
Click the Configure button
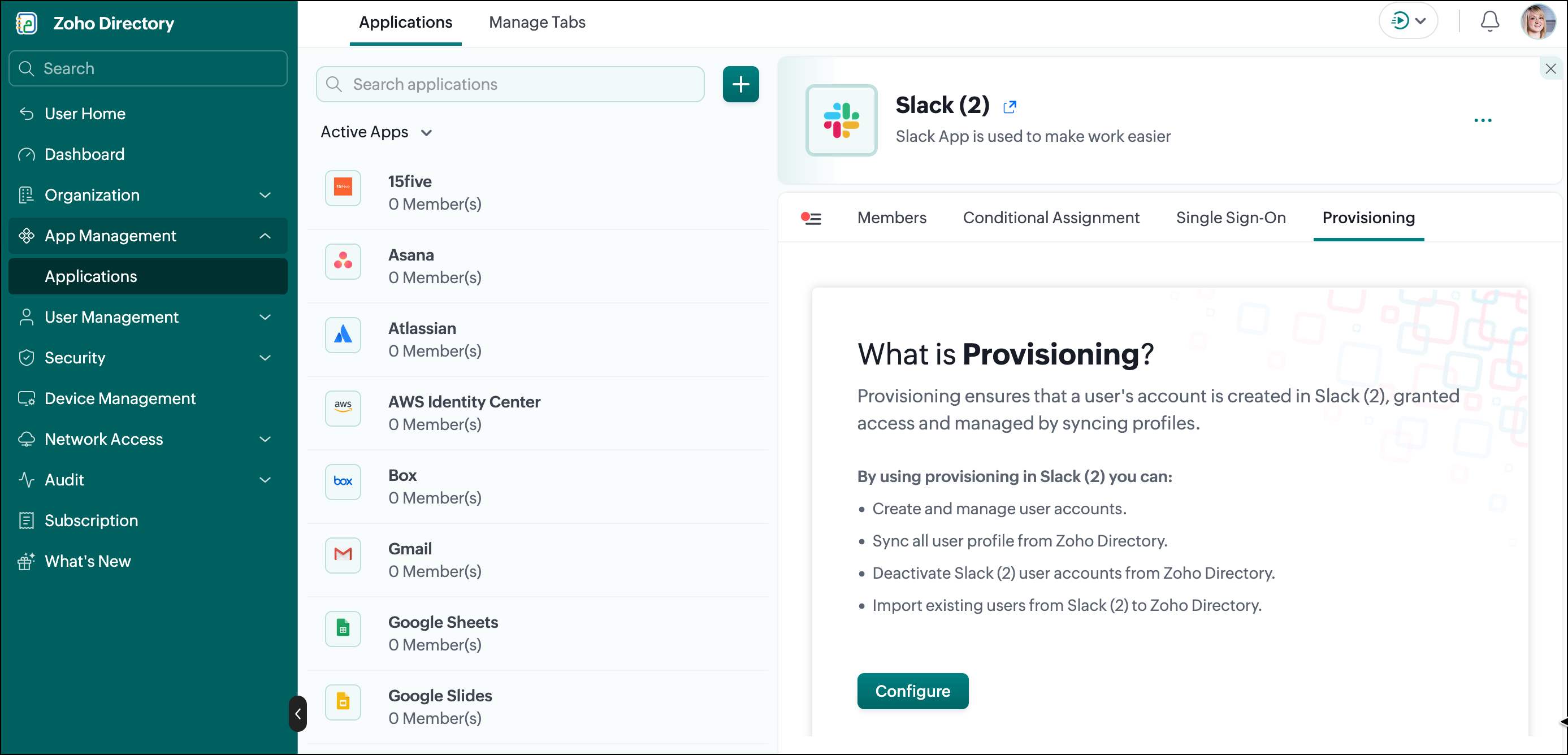(x=912, y=691)
